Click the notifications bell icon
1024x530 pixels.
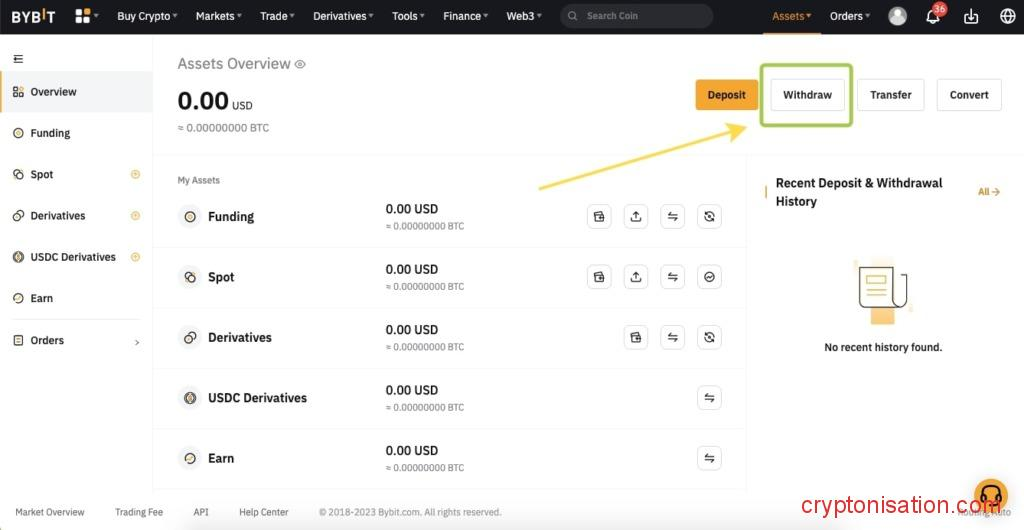pyautogui.click(x=933, y=16)
